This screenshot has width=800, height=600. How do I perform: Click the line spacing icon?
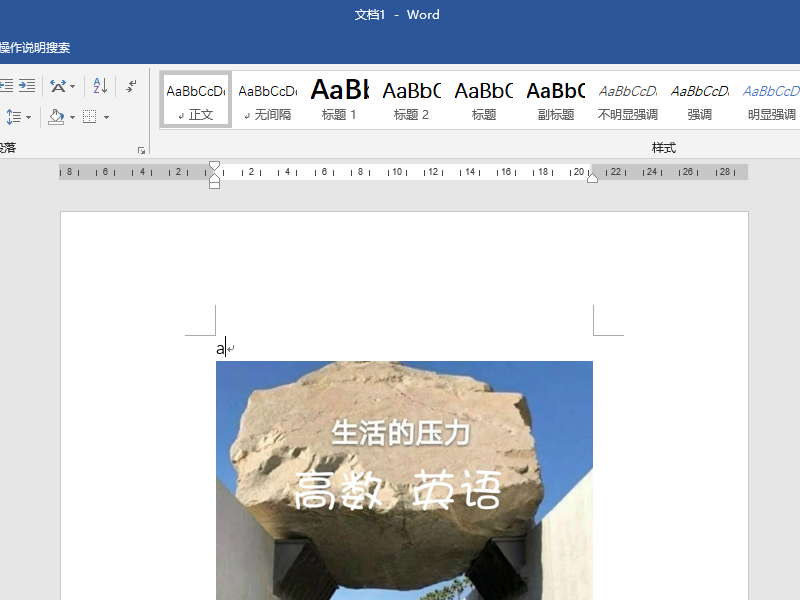tap(14, 117)
